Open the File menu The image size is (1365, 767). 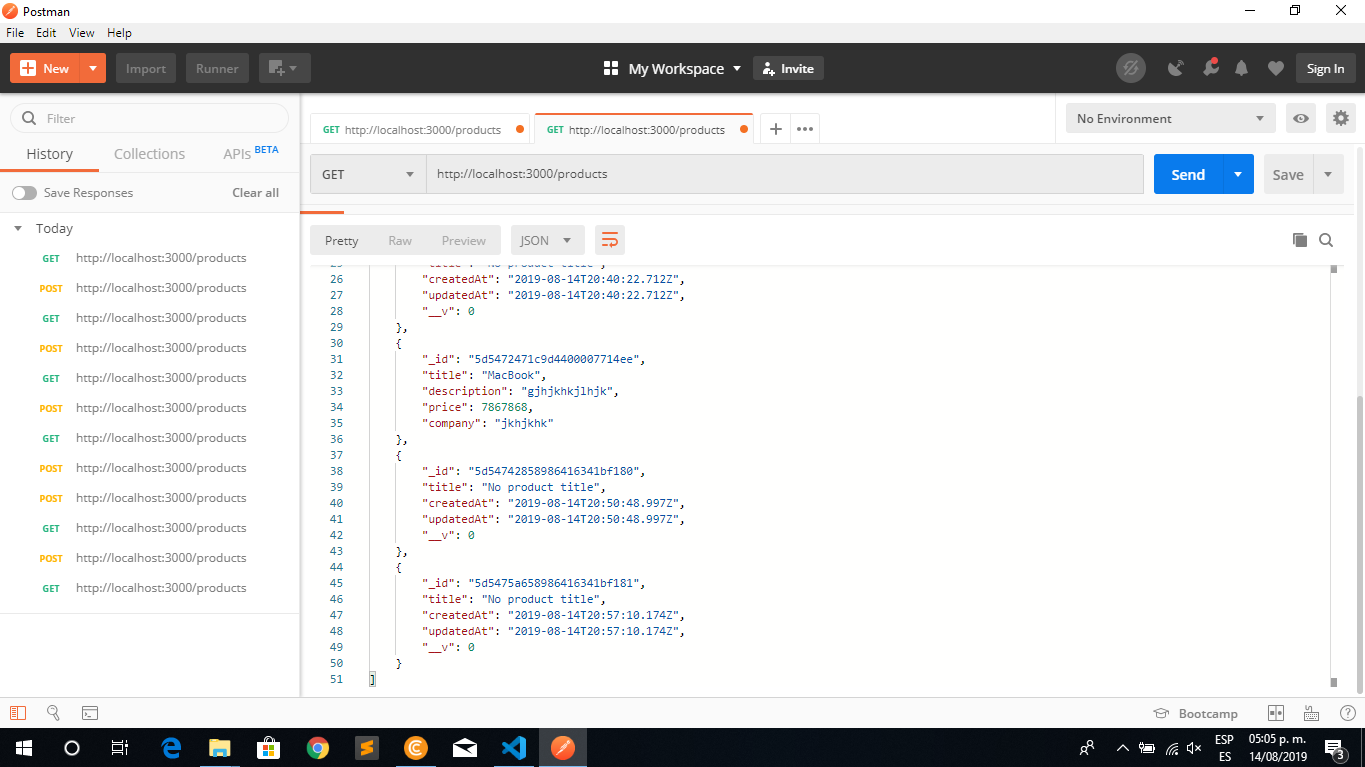pyautogui.click(x=15, y=33)
